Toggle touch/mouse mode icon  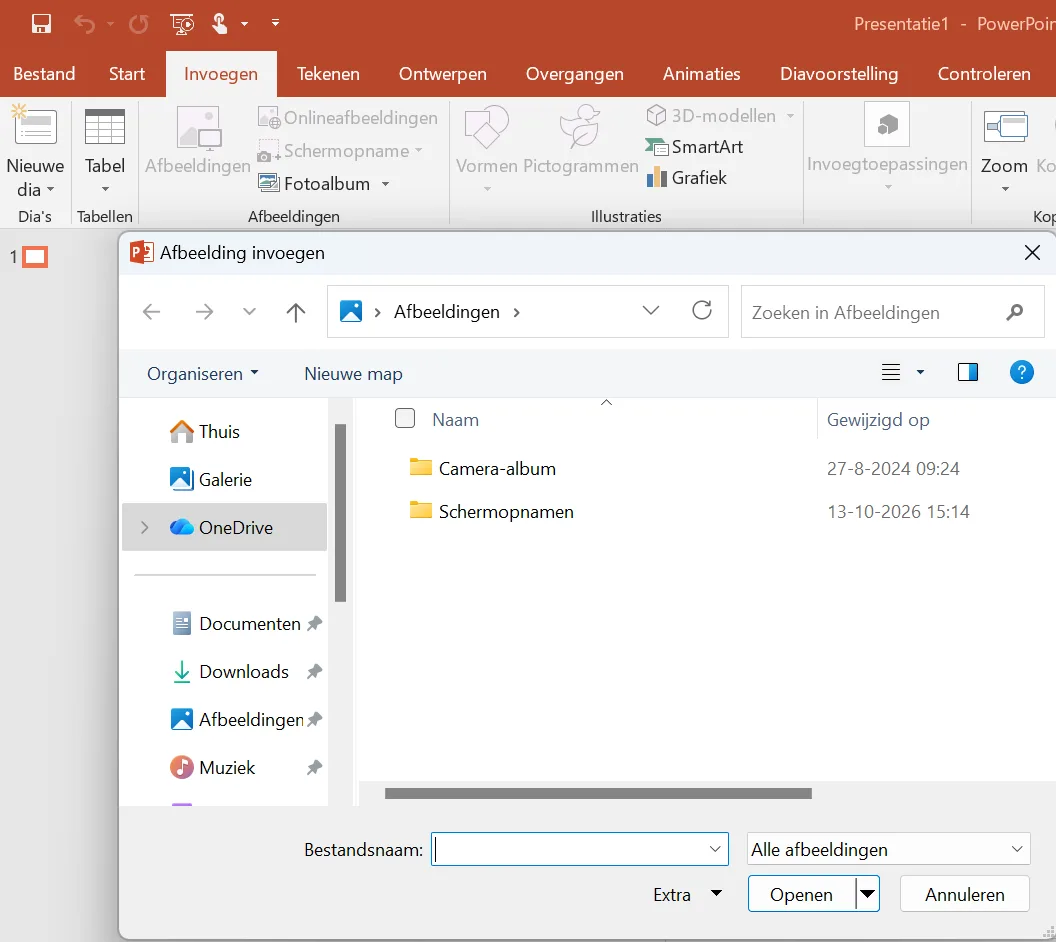[220, 24]
